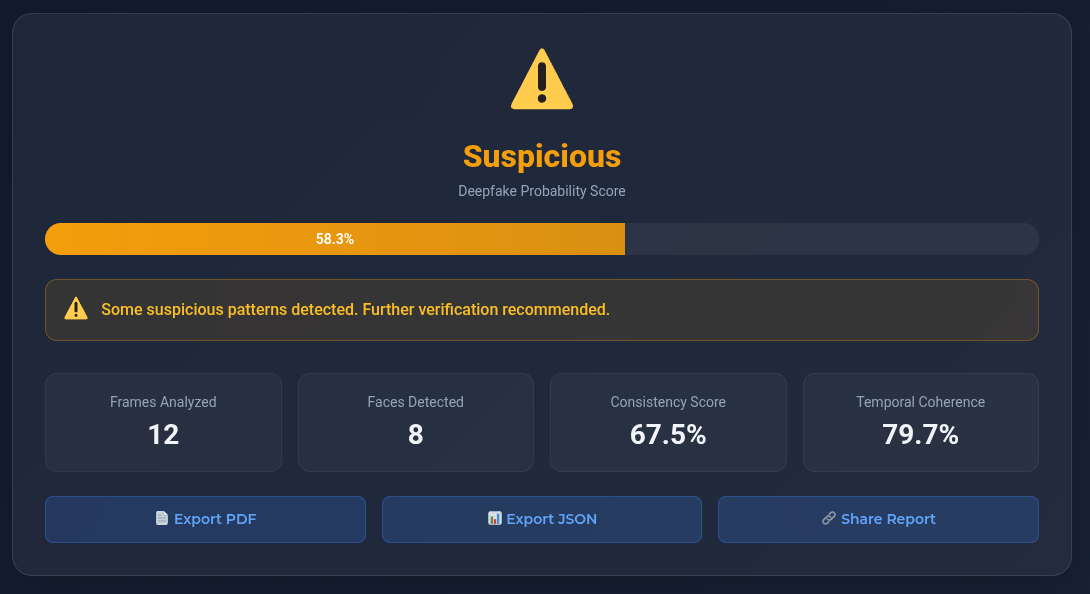The width and height of the screenshot is (1090, 594).
Task: Open the Frames Analyzed stat card
Action: [163, 421]
